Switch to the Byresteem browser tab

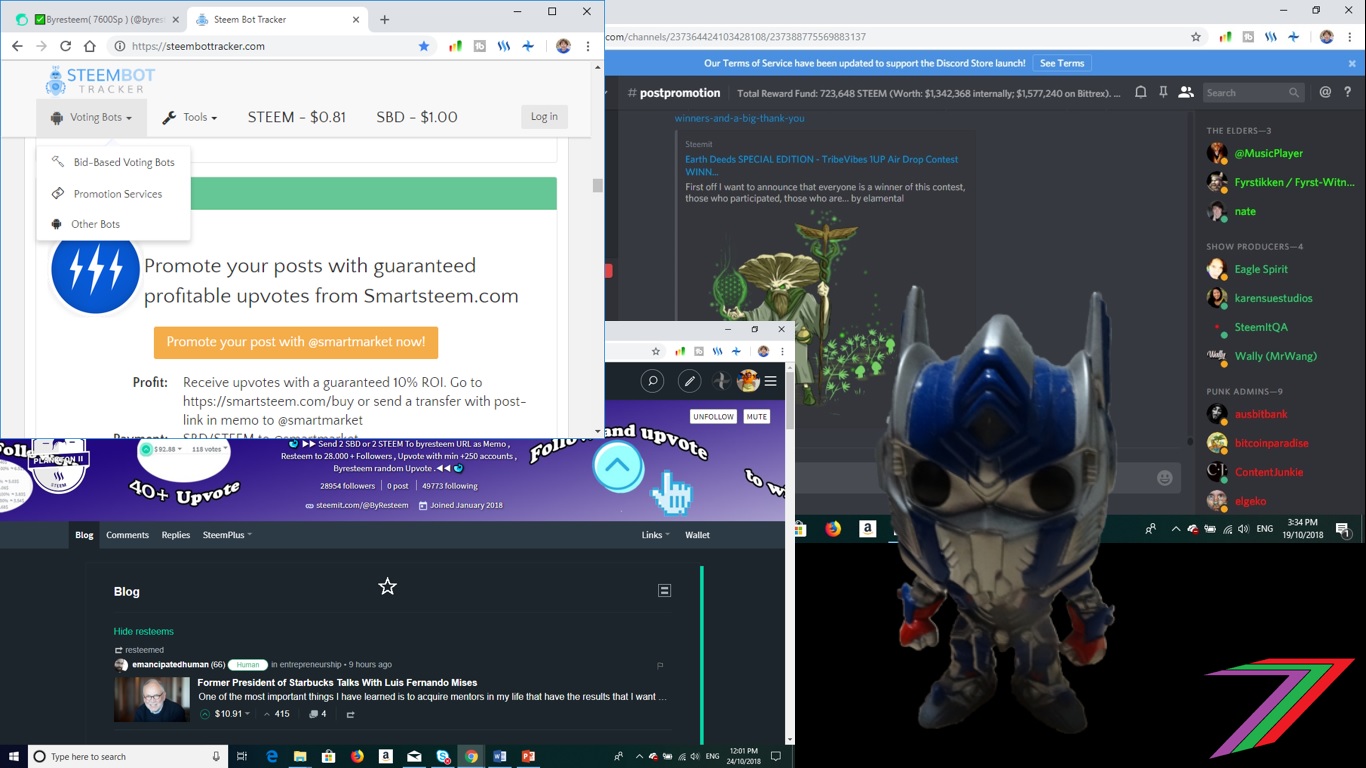[x=97, y=19]
